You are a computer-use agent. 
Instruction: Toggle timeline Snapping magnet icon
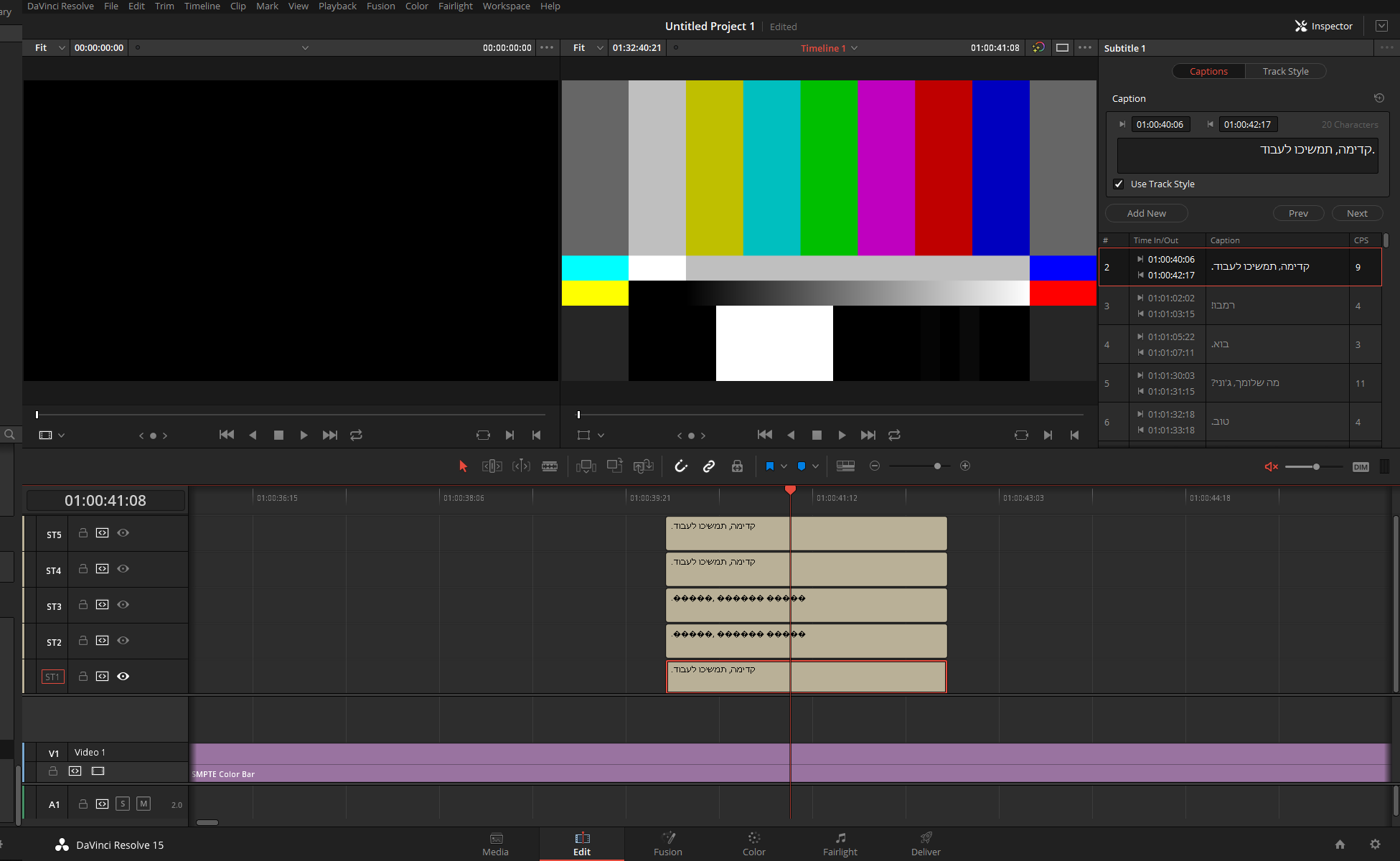pyautogui.click(x=681, y=466)
